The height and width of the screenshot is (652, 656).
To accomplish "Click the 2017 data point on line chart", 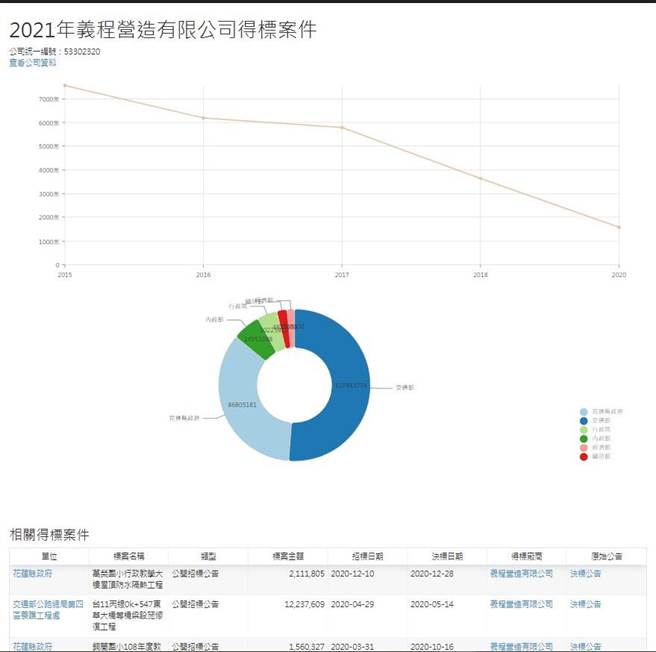I will pyautogui.click(x=342, y=128).
